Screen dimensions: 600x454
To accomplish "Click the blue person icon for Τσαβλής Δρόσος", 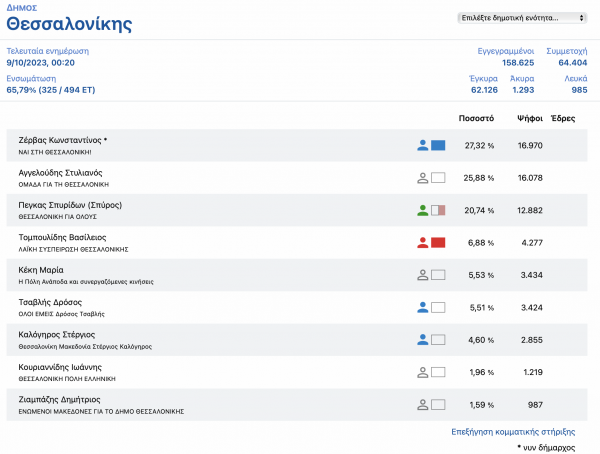I will coord(422,307).
